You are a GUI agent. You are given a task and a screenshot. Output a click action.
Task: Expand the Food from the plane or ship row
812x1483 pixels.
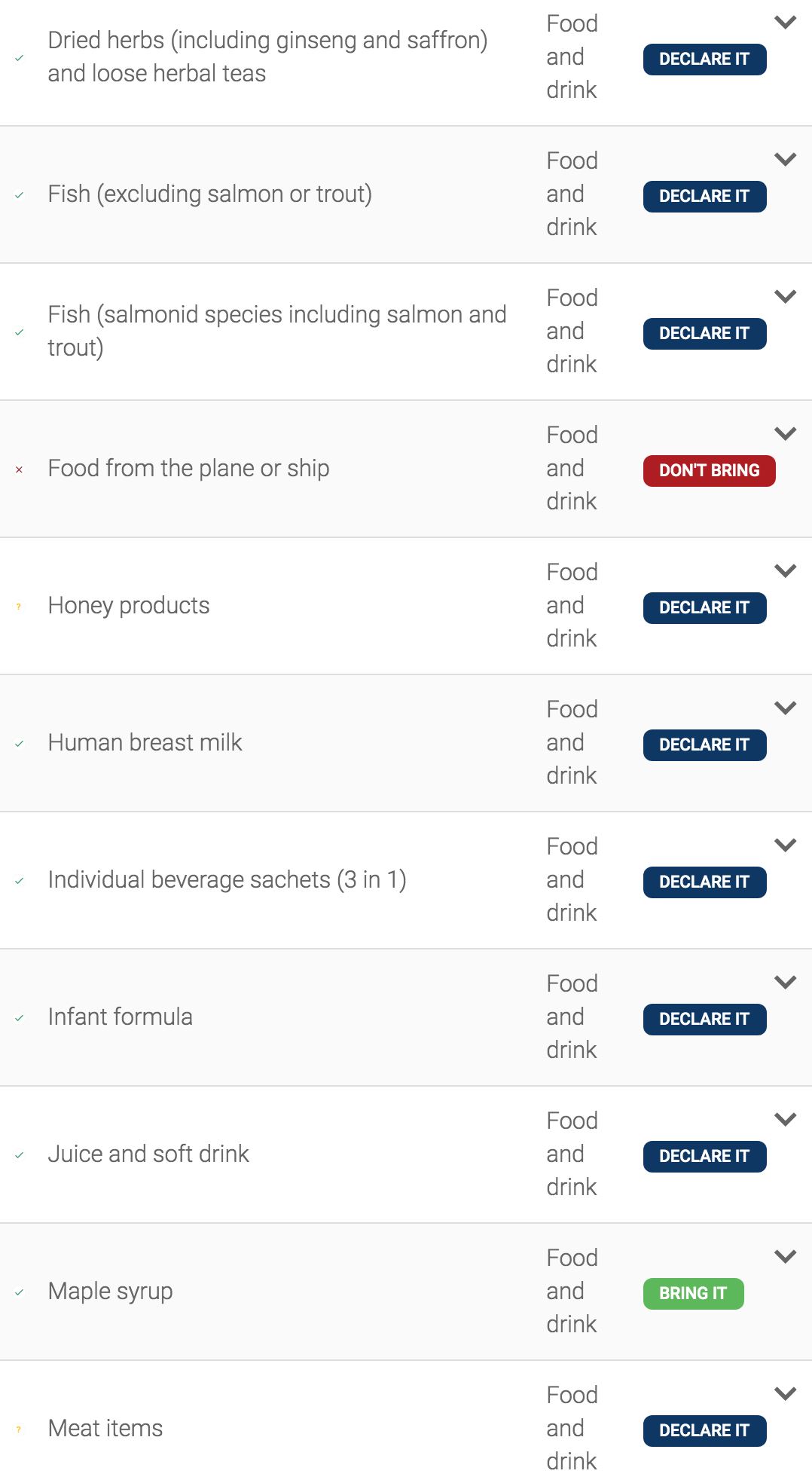pyautogui.click(x=786, y=434)
